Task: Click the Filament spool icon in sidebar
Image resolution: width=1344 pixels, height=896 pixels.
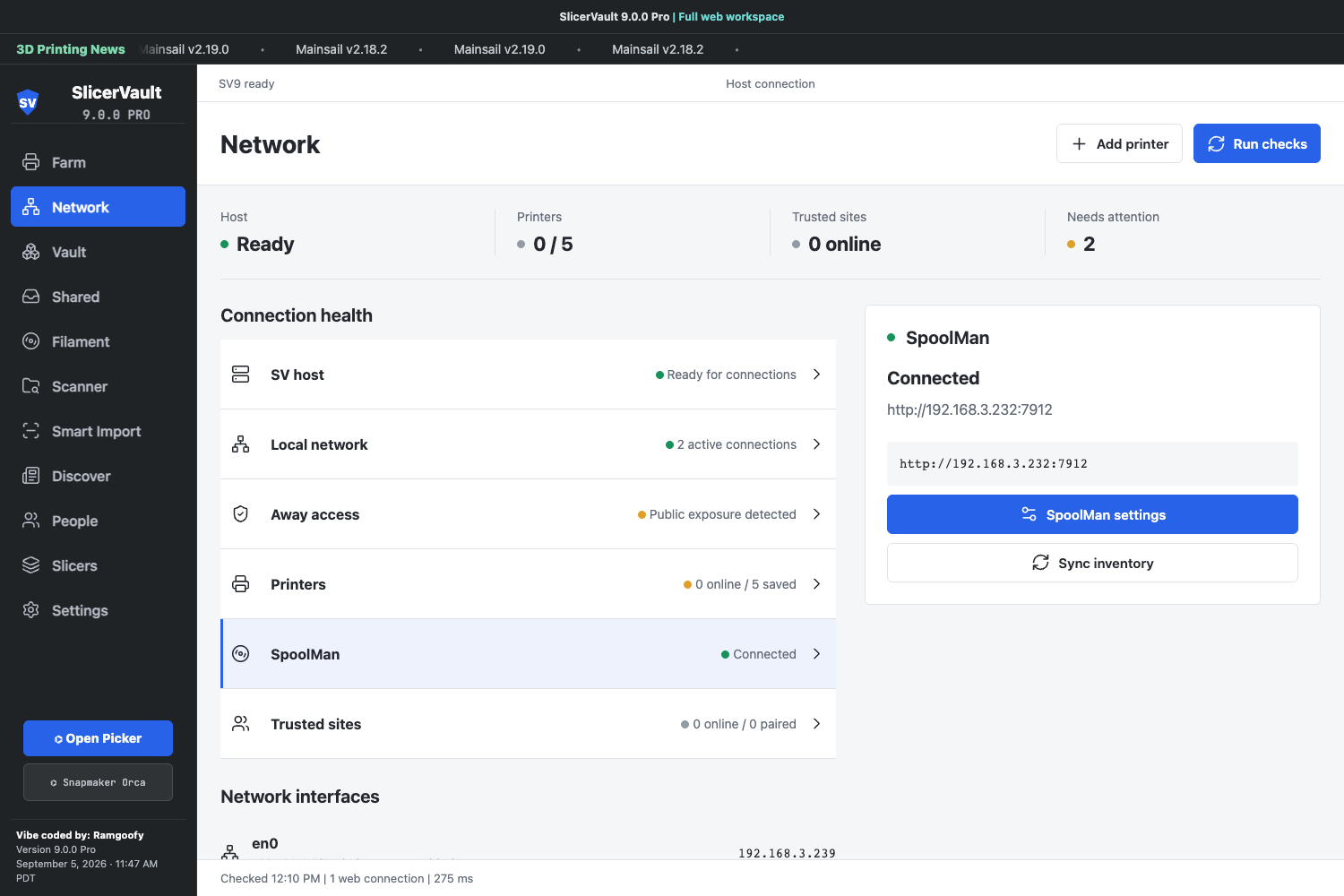Action: (31, 341)
